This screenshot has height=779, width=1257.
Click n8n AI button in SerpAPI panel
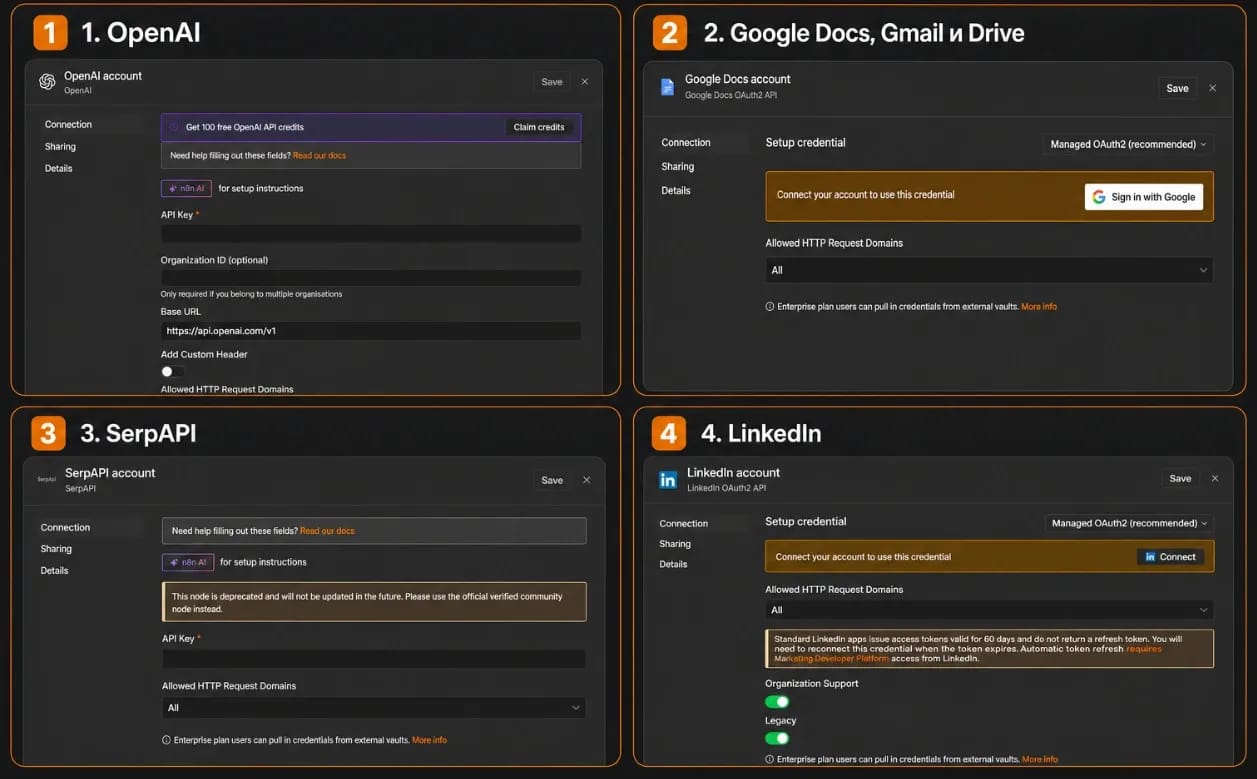(x=188, y=562)
